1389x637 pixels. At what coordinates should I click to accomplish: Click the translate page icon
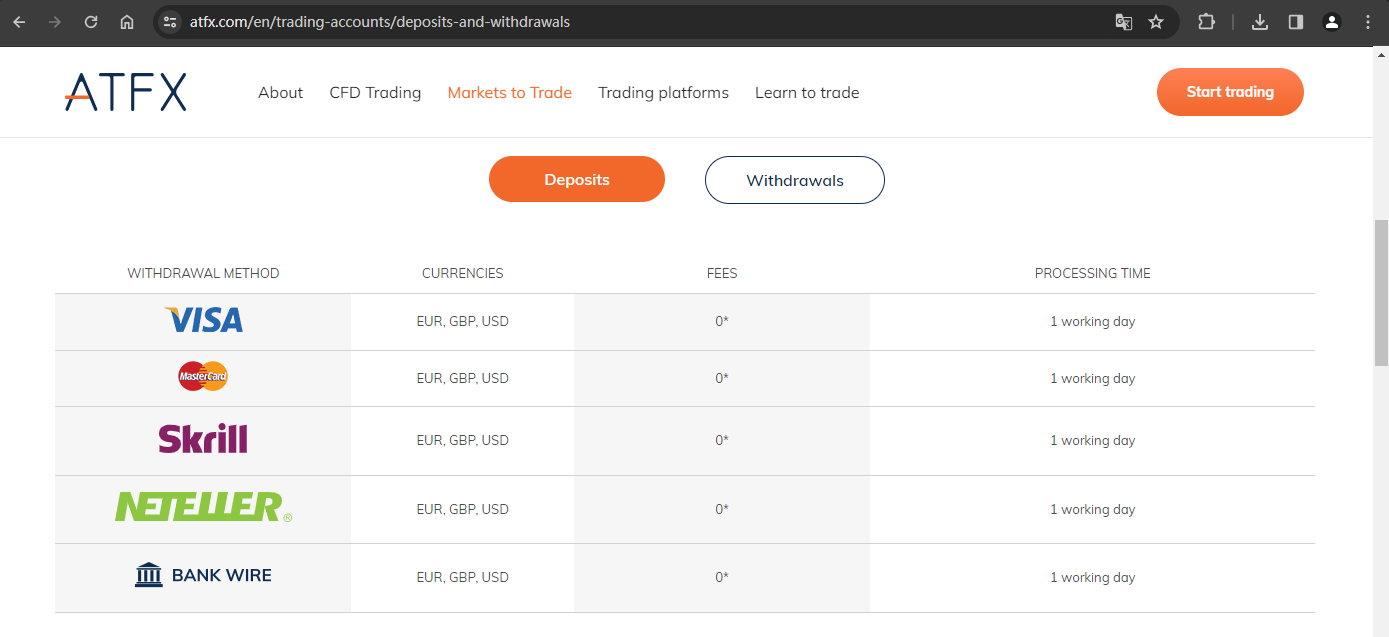[x=1124, y=22]
